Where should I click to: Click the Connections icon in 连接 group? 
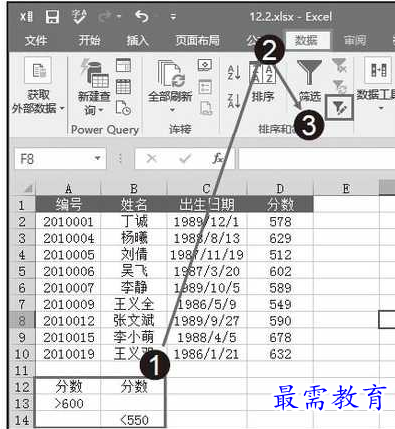[205, 65]
